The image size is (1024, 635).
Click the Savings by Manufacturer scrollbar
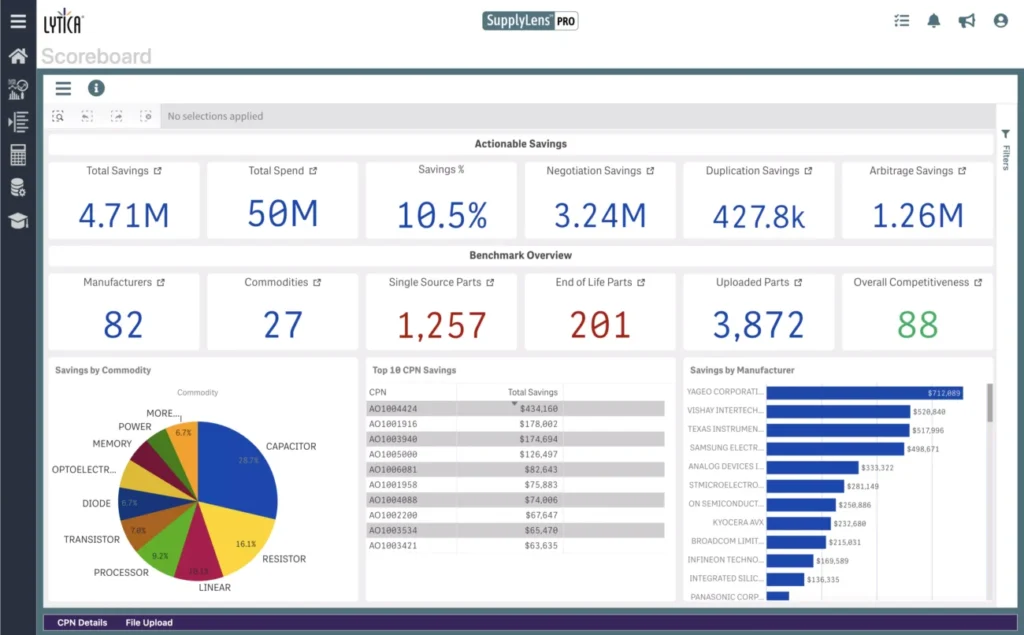point(990,402)
